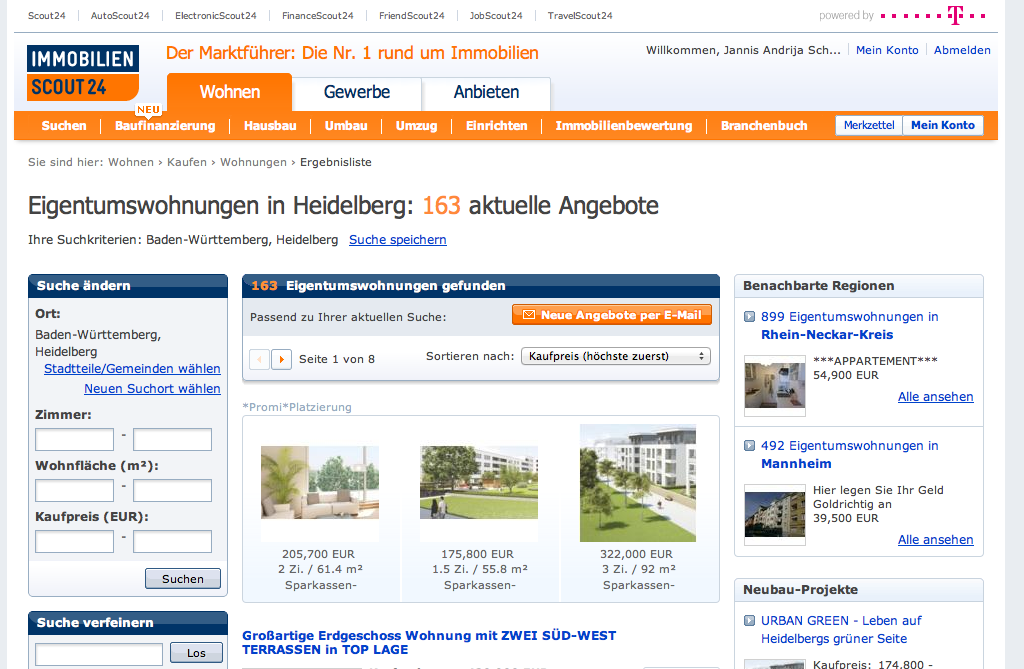Click Stadtteile/Gemeinden wählen link
Screen dimensions: 1024x669
pyautogui.click(x=132, y=368)
